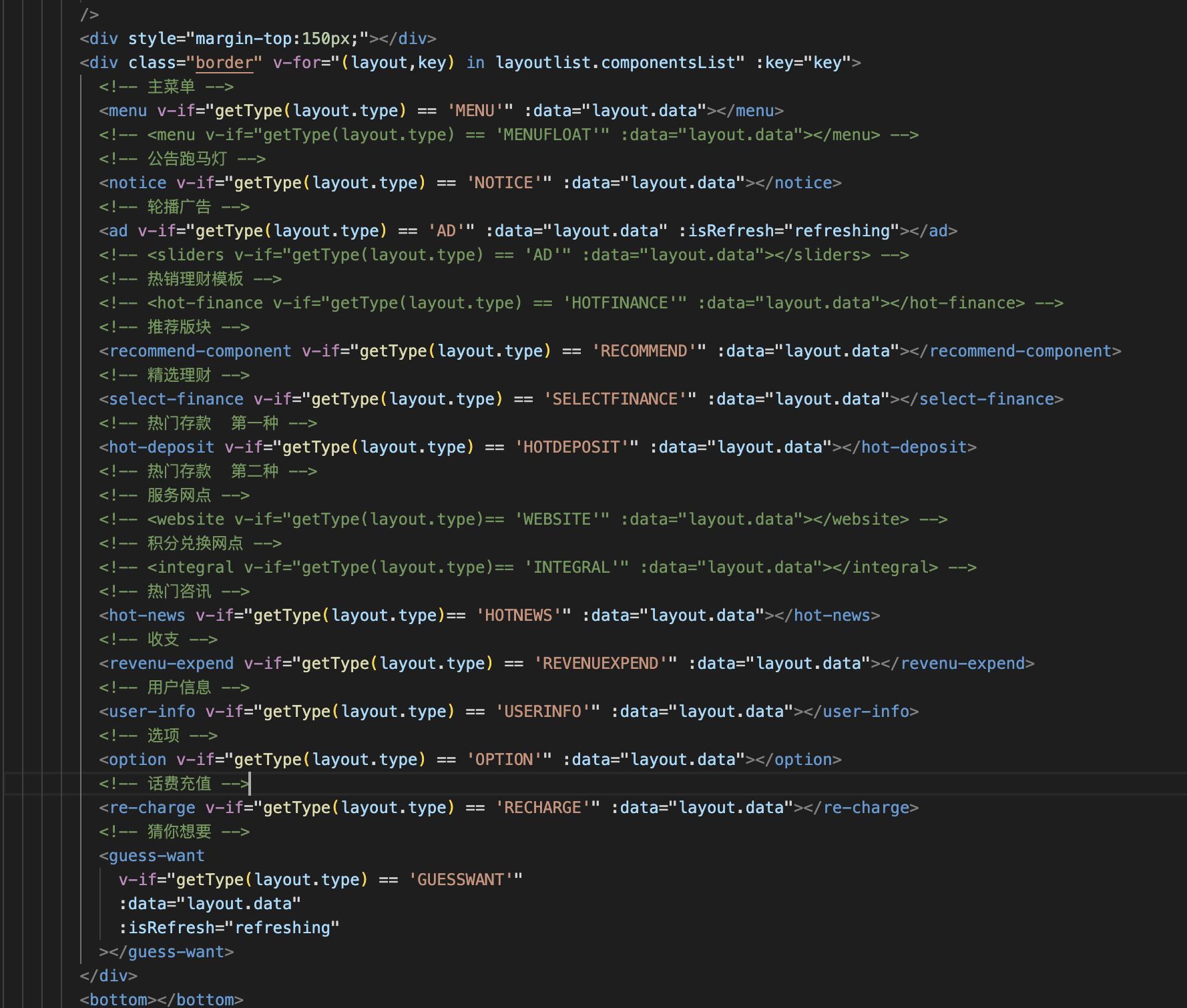Screen dimensions: 1187x1008
Task: Click the 'GUESSWANT' string literal
Action: (x=461, y=880)
